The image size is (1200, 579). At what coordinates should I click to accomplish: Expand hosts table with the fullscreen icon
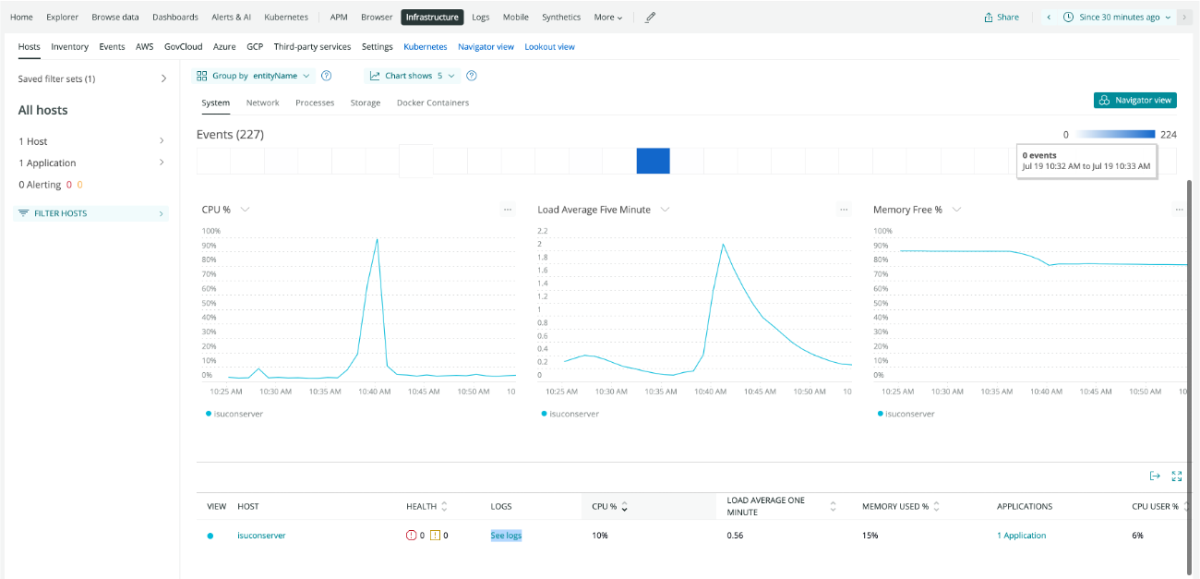click(1176, 476)
